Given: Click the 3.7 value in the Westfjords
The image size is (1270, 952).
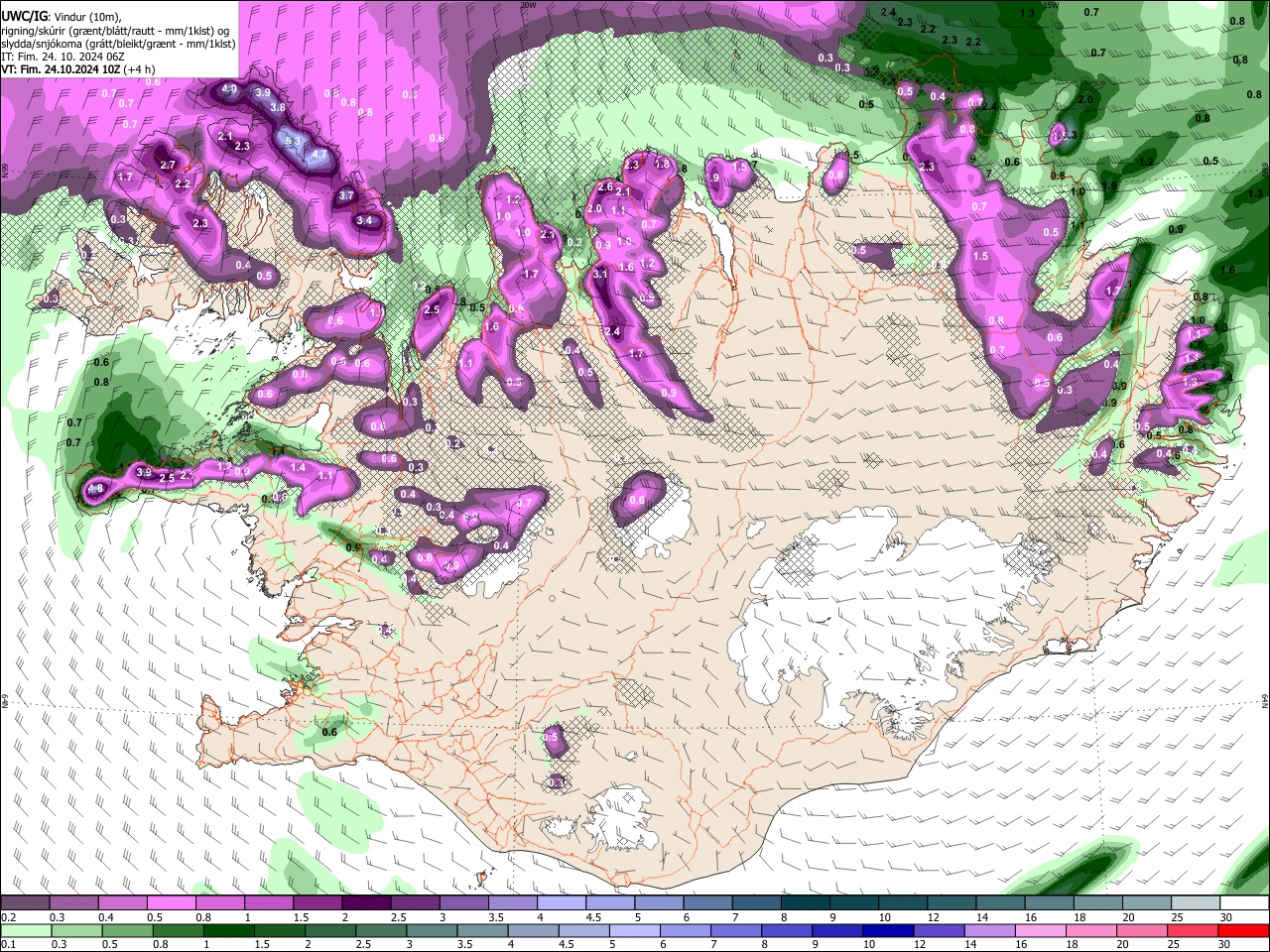Looking at the screenshot, I should [346, 196].
